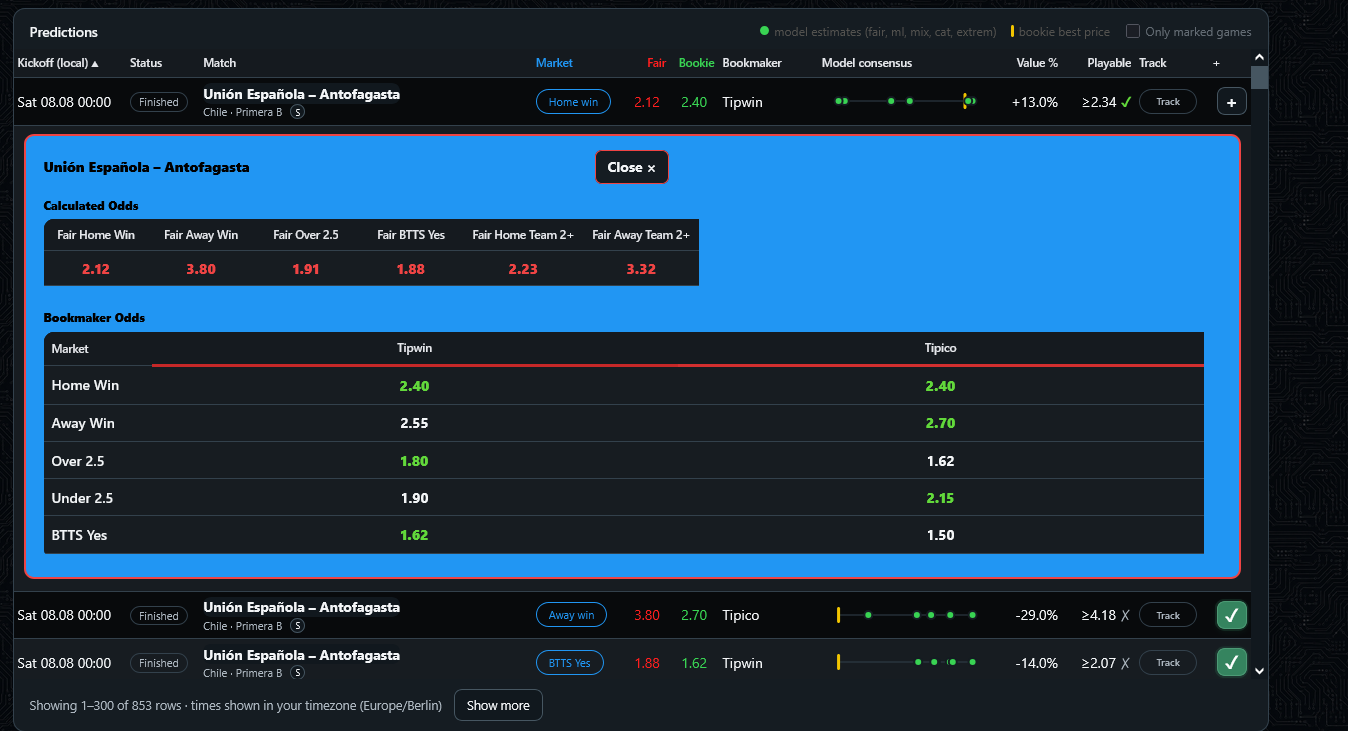The height and width of the screenshot is (731, 1348).
Task: Click Tipico Under 2.5 odds 2.15
Action: [x=940, y=498]
